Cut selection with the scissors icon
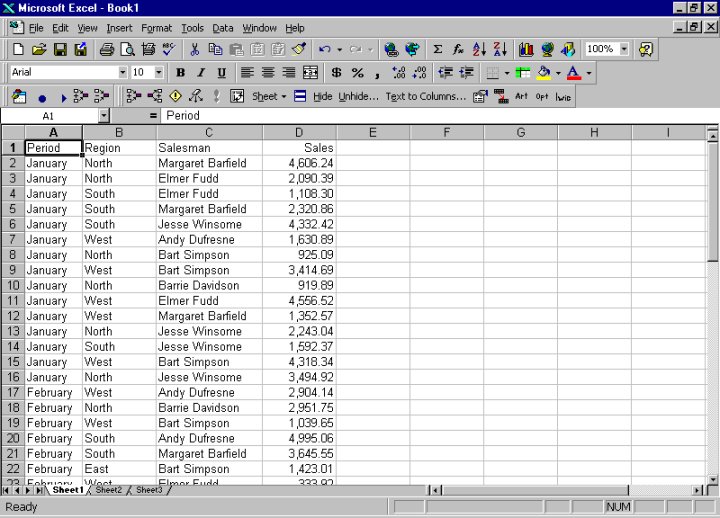720x518 pixels. 195,49
